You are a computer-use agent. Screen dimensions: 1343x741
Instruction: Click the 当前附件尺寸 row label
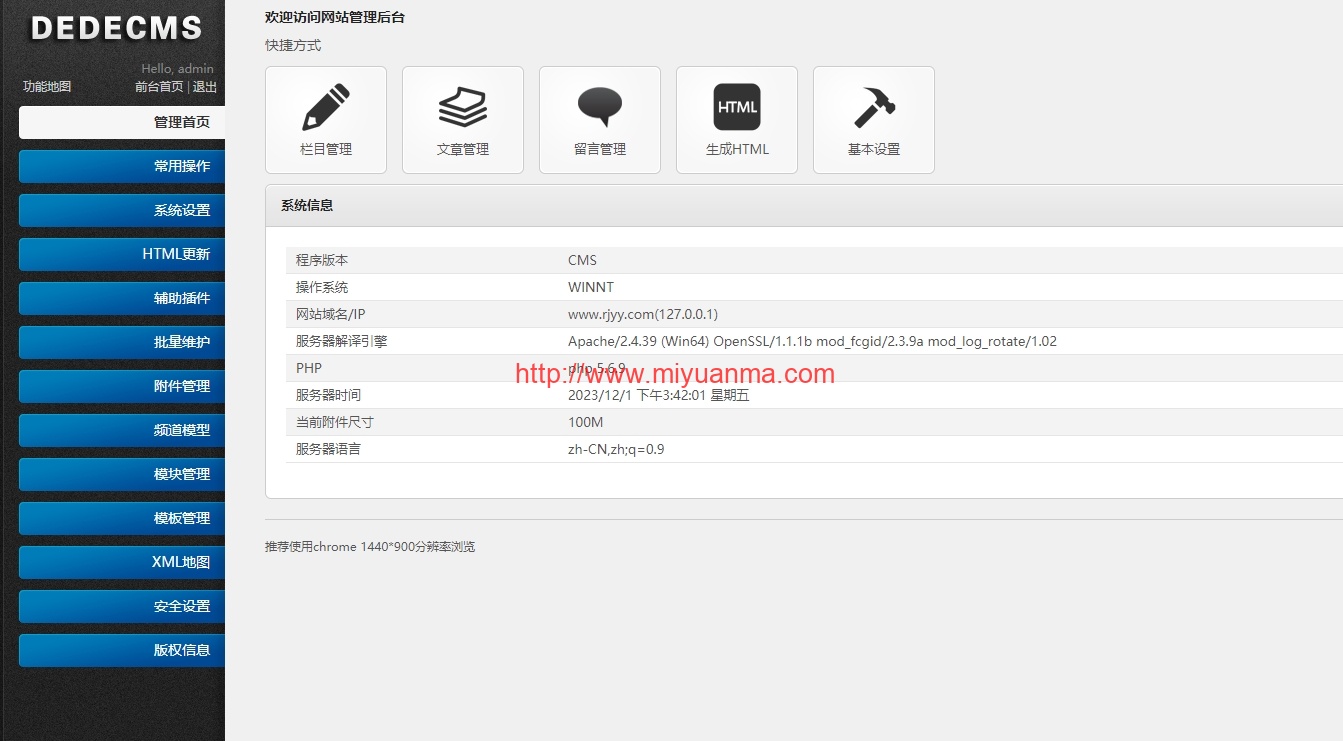[335, 422]
